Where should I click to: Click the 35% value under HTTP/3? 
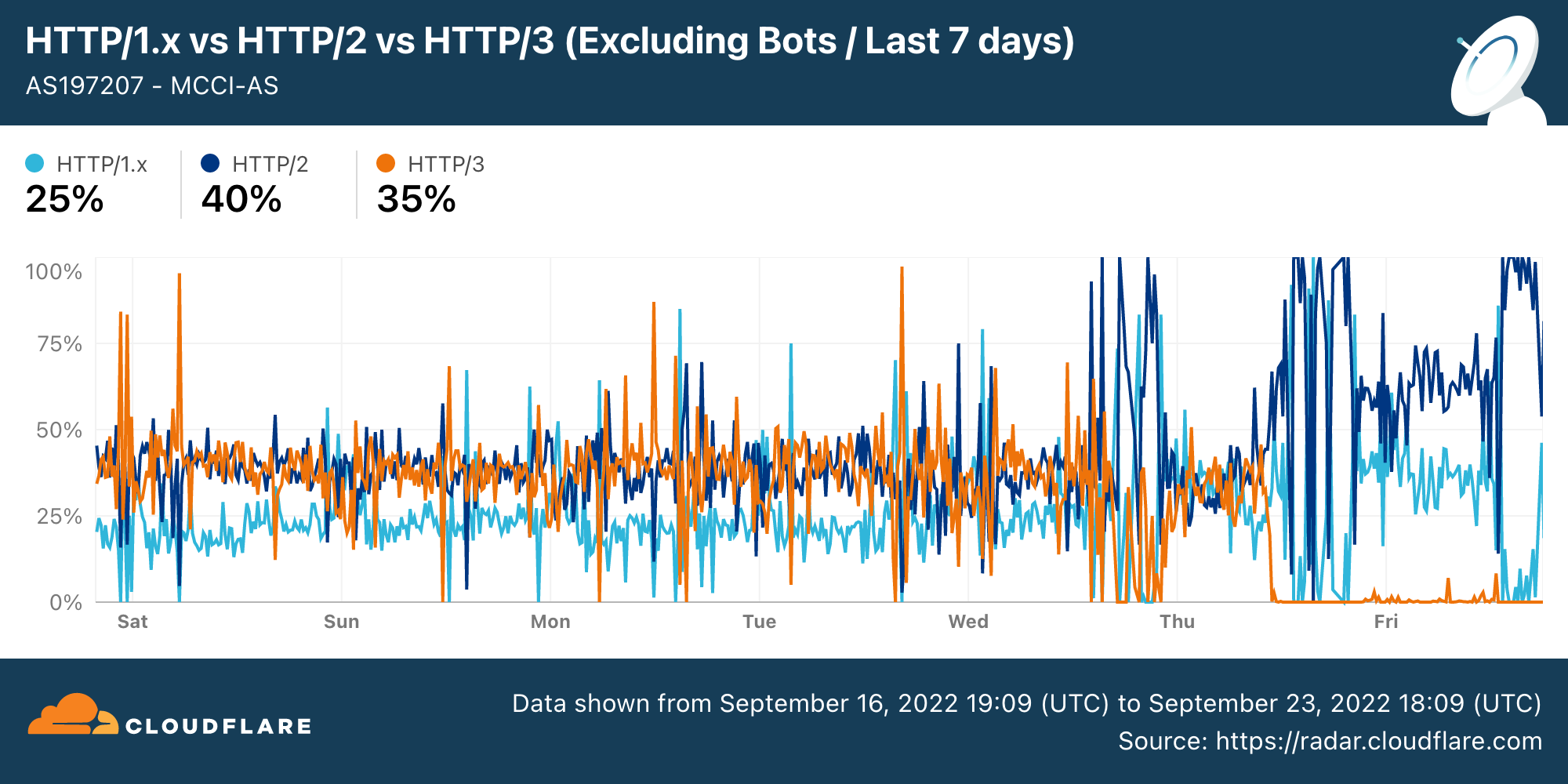416,199
